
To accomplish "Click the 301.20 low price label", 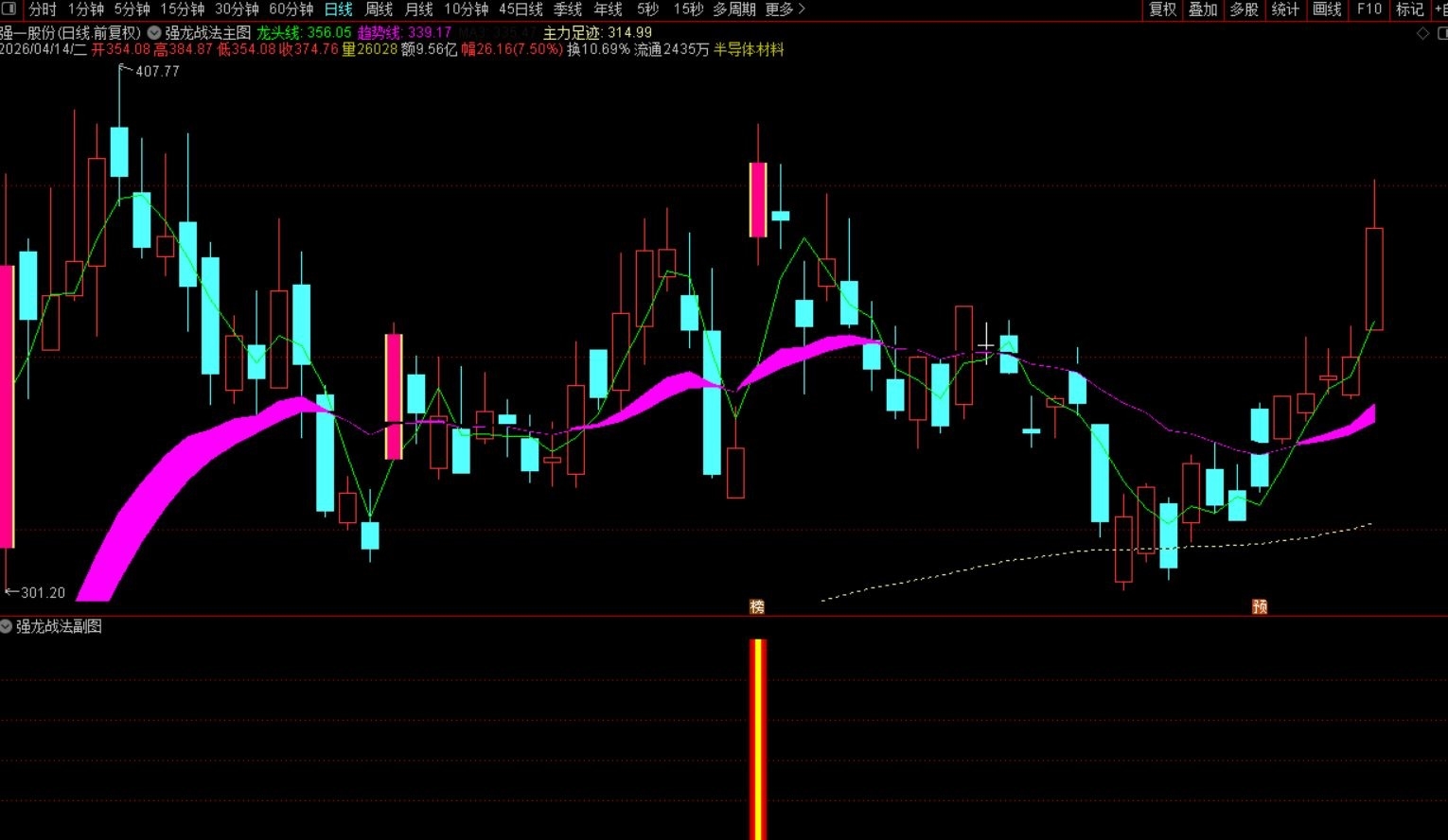I will (x=43, y=593).
